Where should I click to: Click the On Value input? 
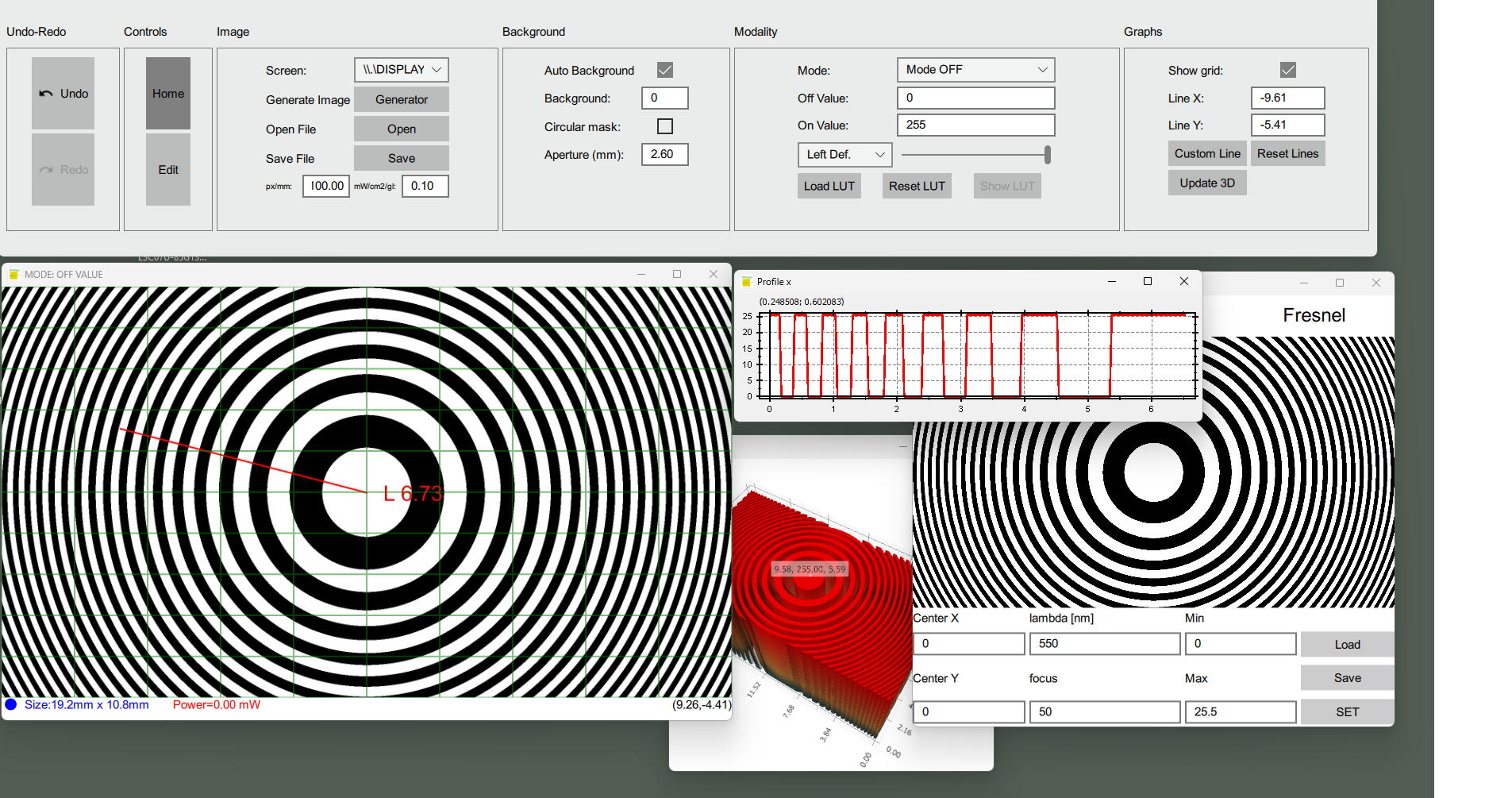[976, 125]
